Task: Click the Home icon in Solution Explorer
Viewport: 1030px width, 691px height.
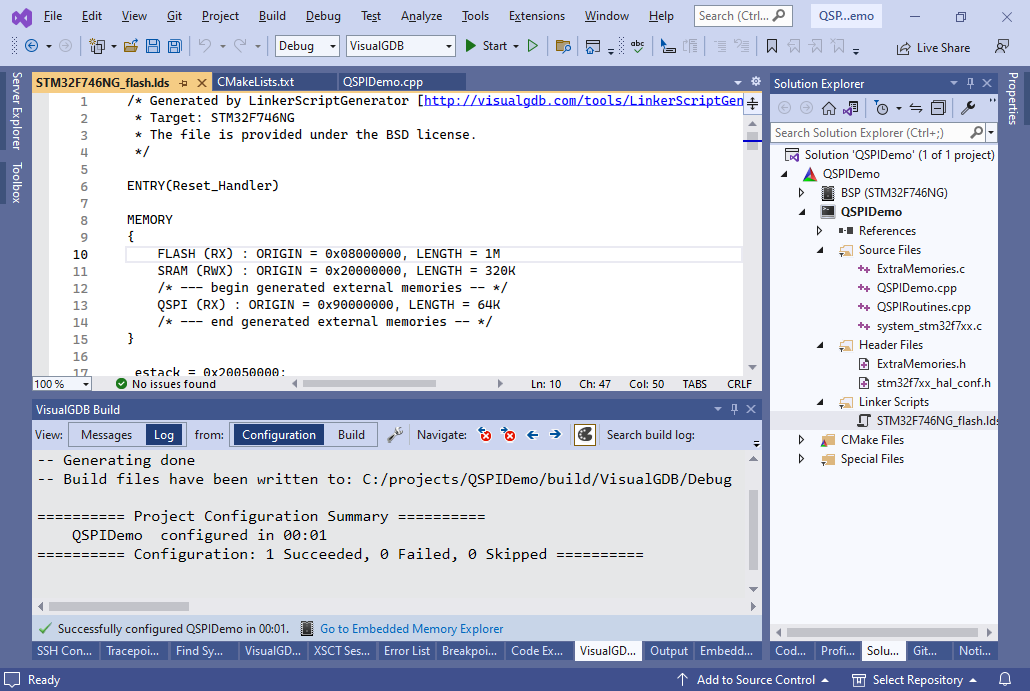Action: 829,108
